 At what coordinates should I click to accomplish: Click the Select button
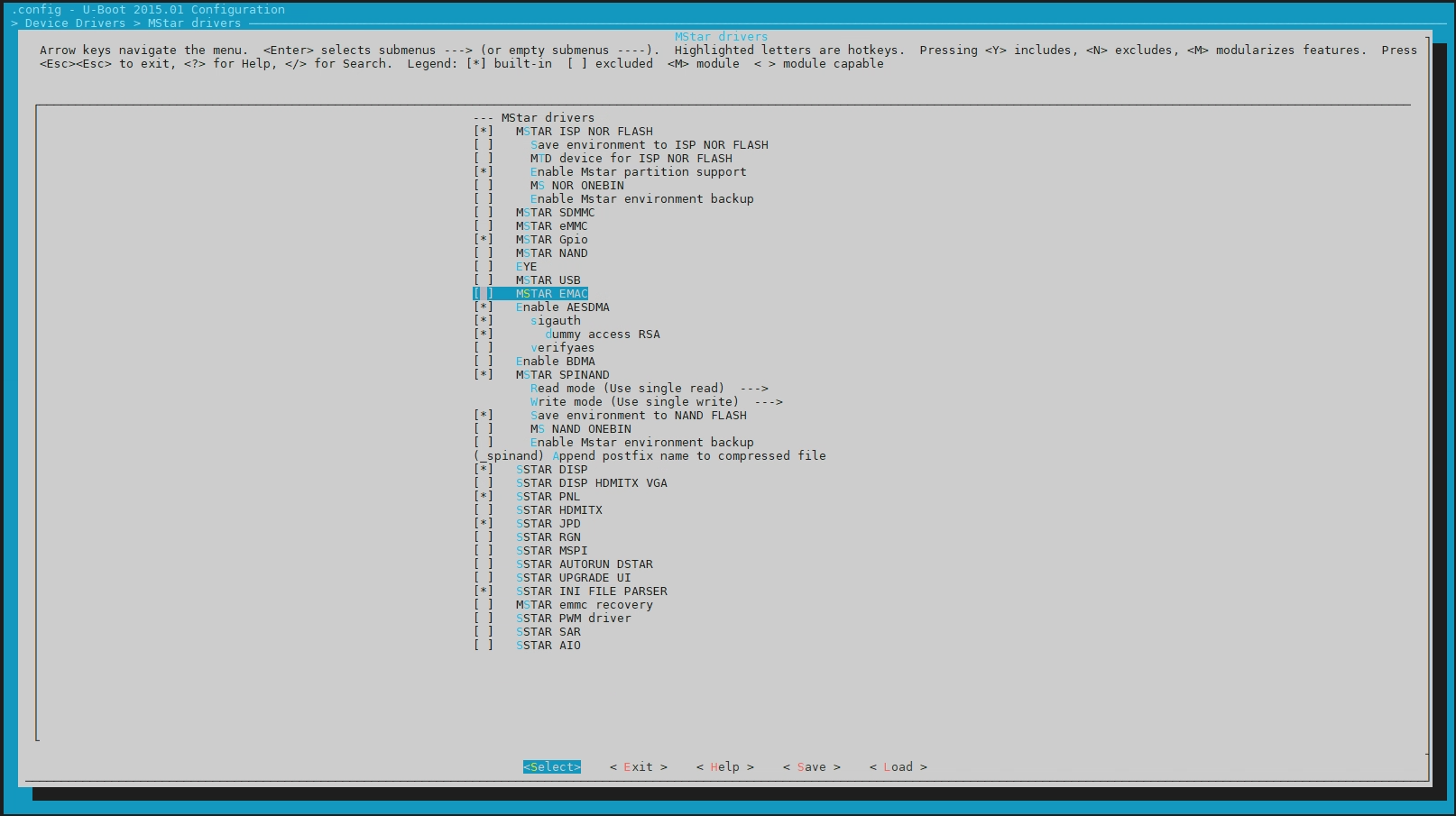pos(552,767)
